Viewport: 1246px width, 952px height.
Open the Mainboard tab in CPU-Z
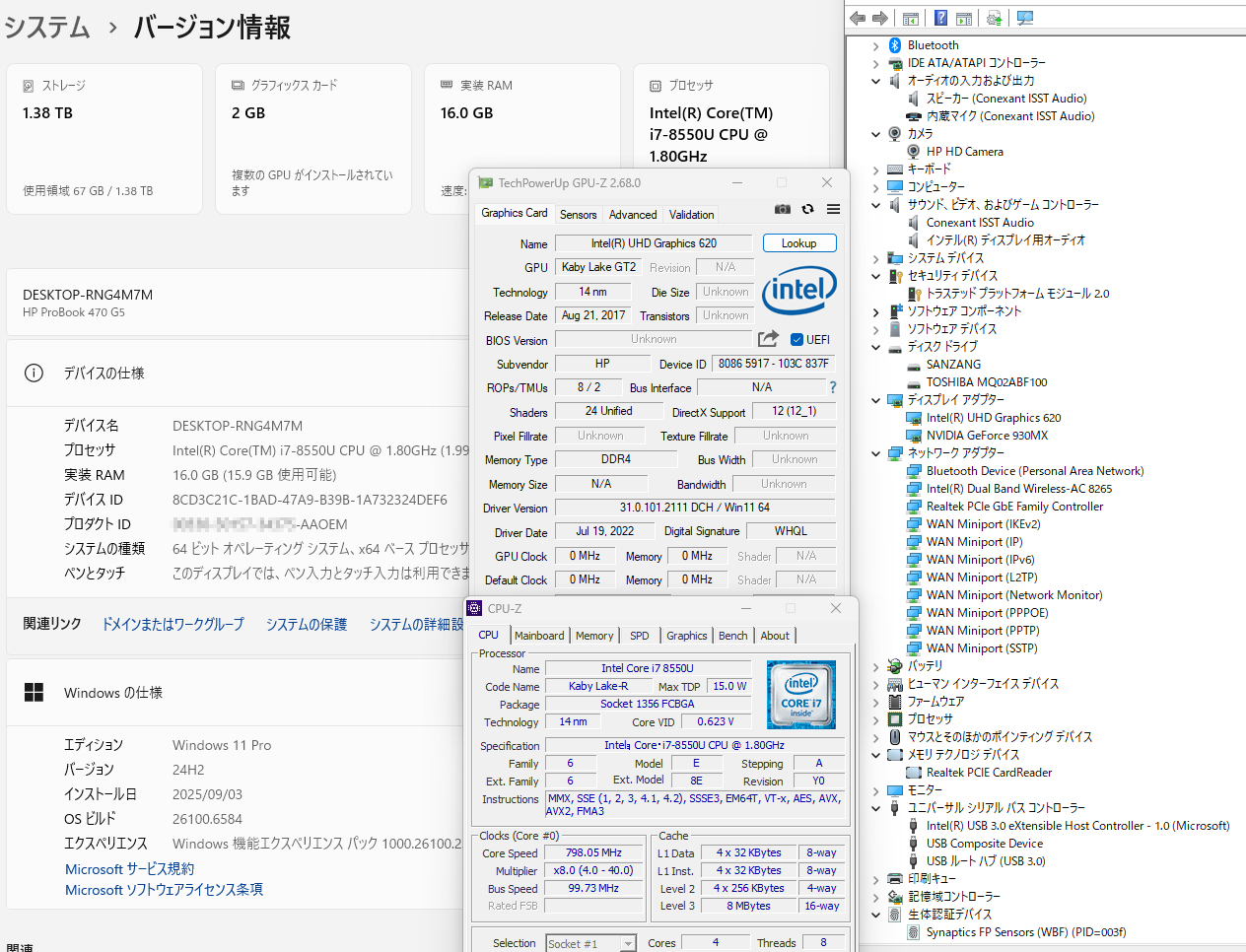(x=539, y=636)
